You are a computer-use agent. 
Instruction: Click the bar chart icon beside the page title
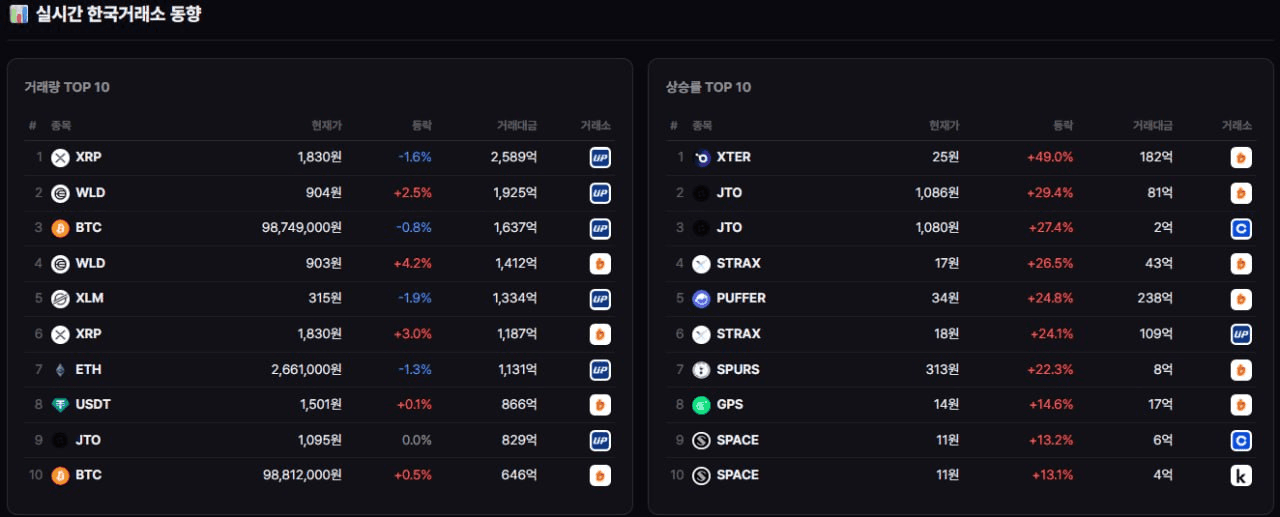(x=19, y=15)
